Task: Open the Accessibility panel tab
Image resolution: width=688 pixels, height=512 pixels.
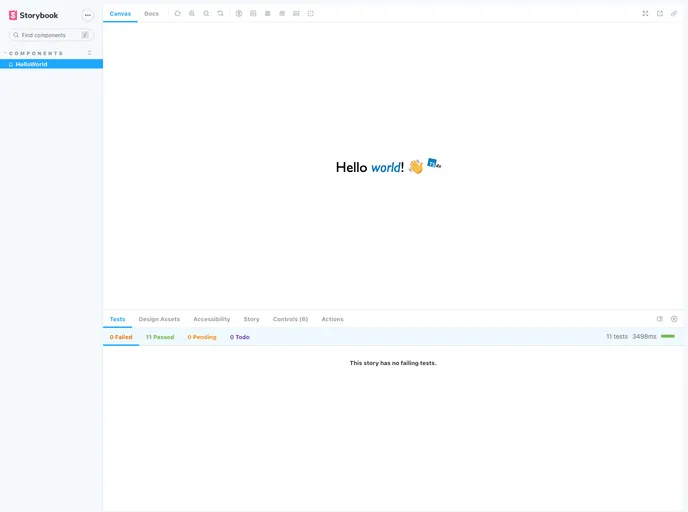Action: click(x=211, y=319)
